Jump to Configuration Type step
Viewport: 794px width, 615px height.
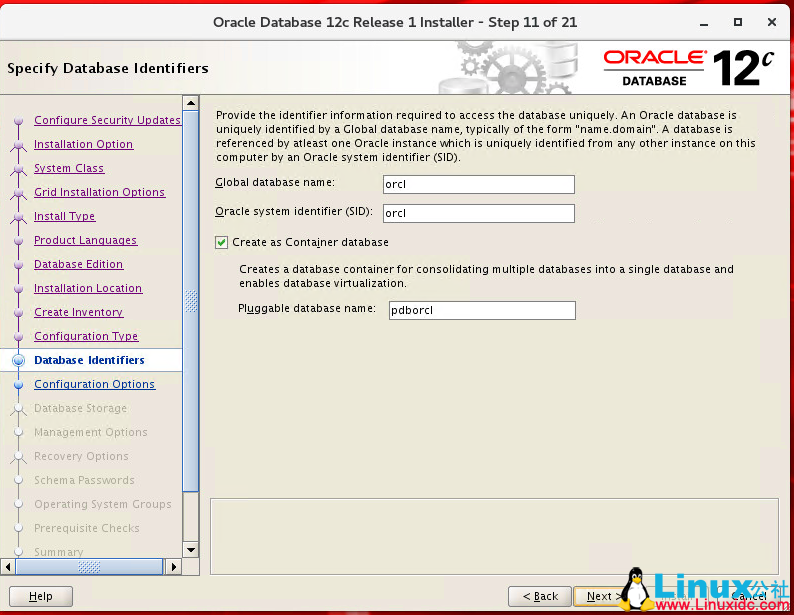coord(86,336)
